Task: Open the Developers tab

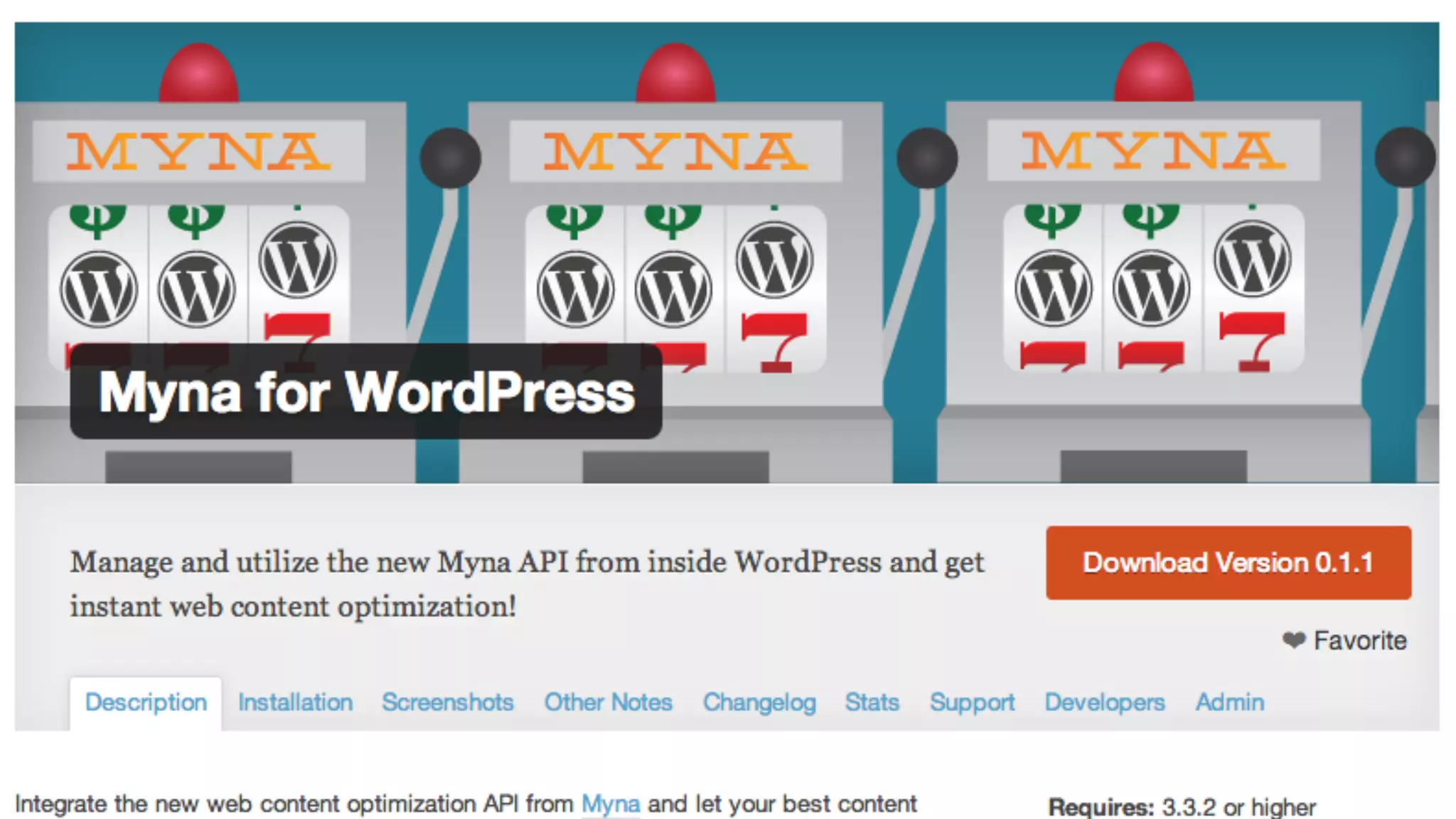Action: click(1104, 702)
